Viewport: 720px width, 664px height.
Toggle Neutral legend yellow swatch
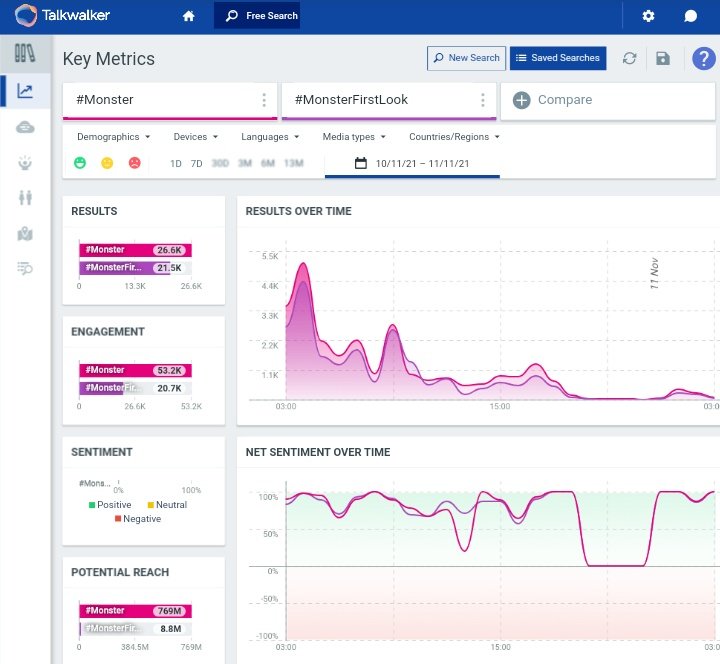point(151,505)
